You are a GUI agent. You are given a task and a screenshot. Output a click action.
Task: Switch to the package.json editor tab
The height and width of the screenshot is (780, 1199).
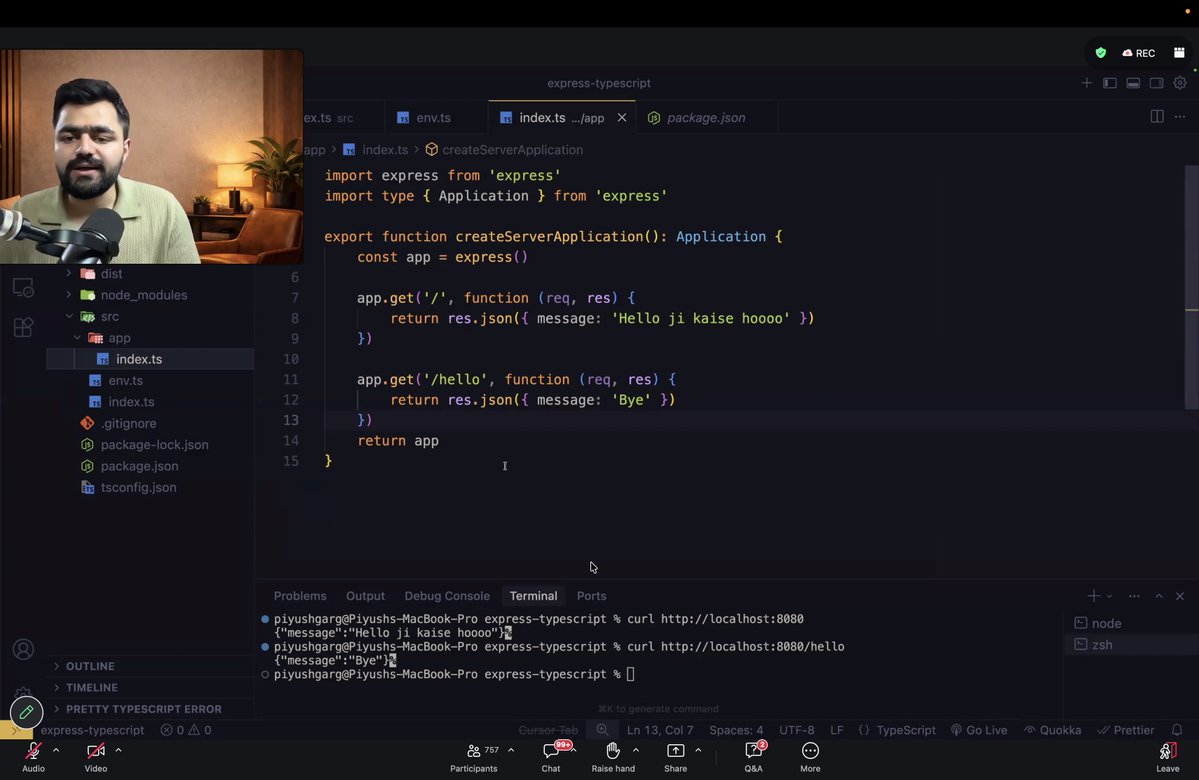tap(705, 117)
